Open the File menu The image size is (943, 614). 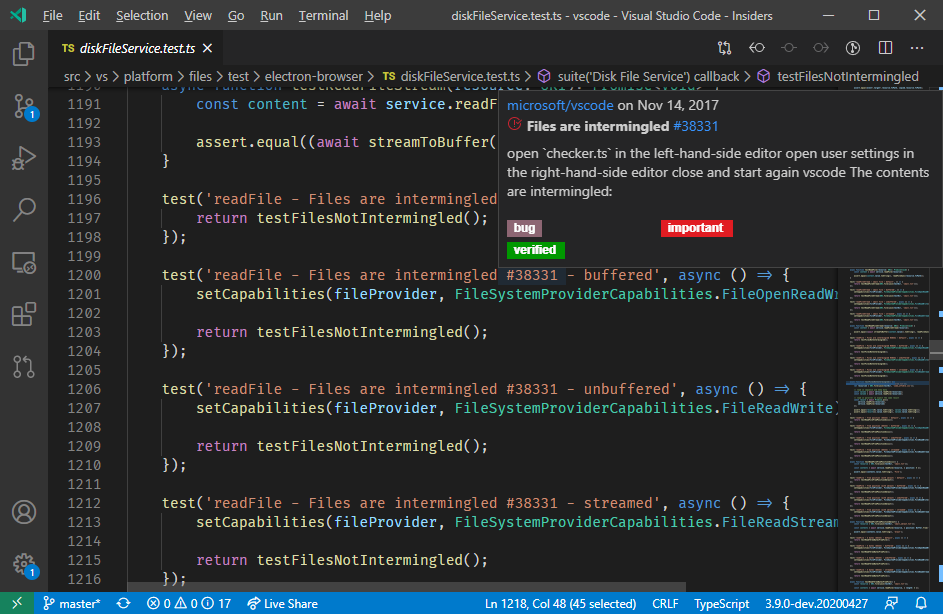(x=51, y=15)
